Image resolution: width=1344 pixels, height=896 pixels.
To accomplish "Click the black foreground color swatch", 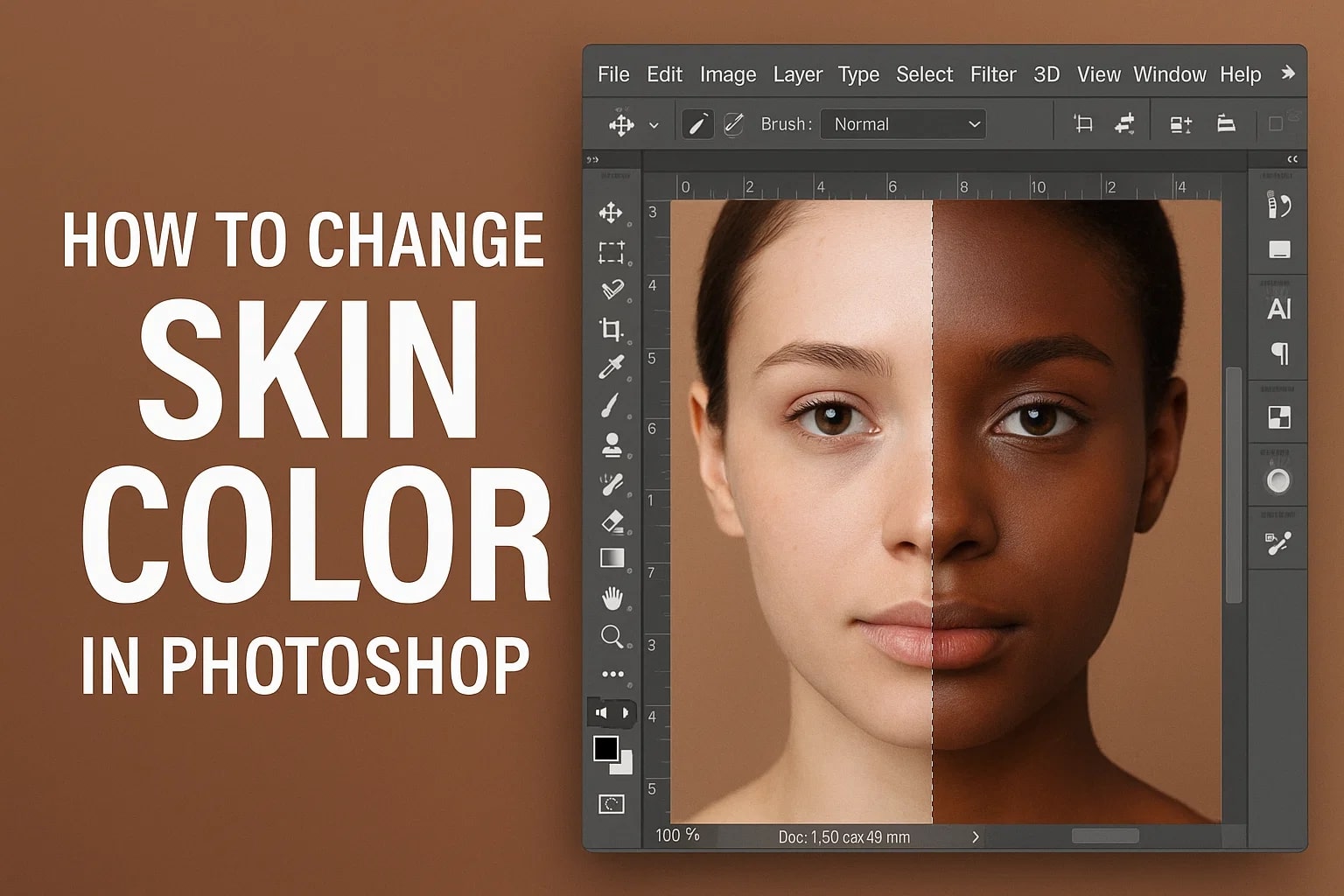I will click(605, 748).
